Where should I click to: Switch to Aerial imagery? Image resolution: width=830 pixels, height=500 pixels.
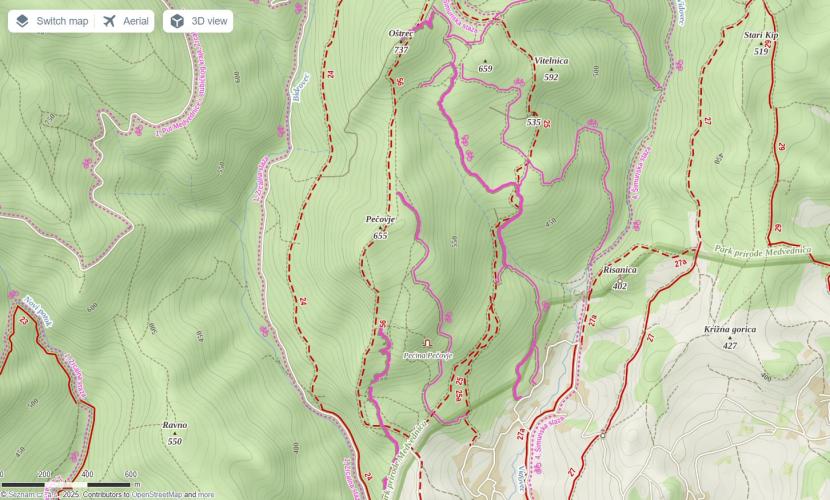pos(125,21)
